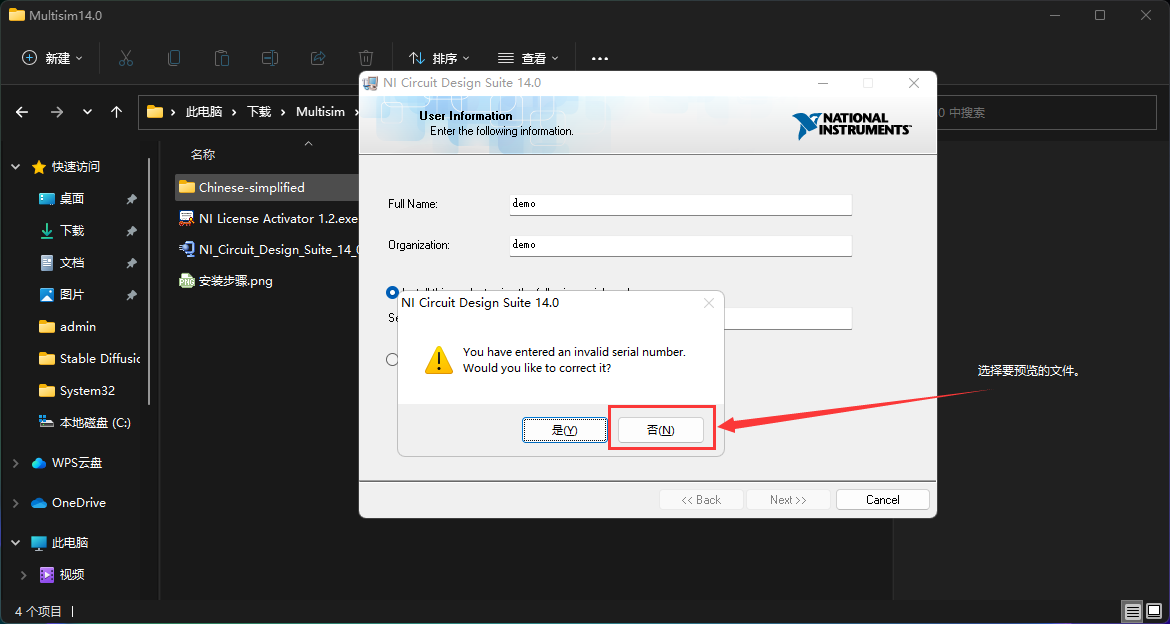Click the Copy icon in Explorer toolbar
The height and width of the screenshot is (624, 1170).
click(x=174, y=57)
